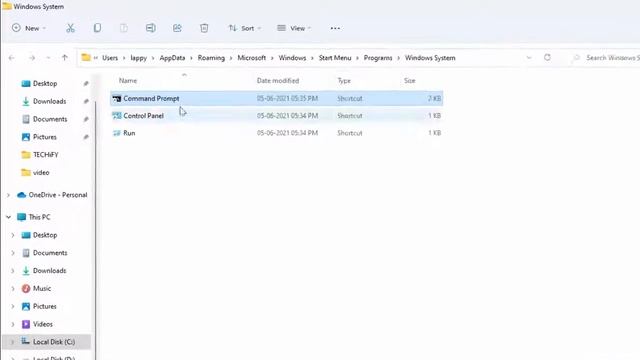The image size is (640, 360).
Task: Open the video folder in sidebar
Action: tap(41, 173)
